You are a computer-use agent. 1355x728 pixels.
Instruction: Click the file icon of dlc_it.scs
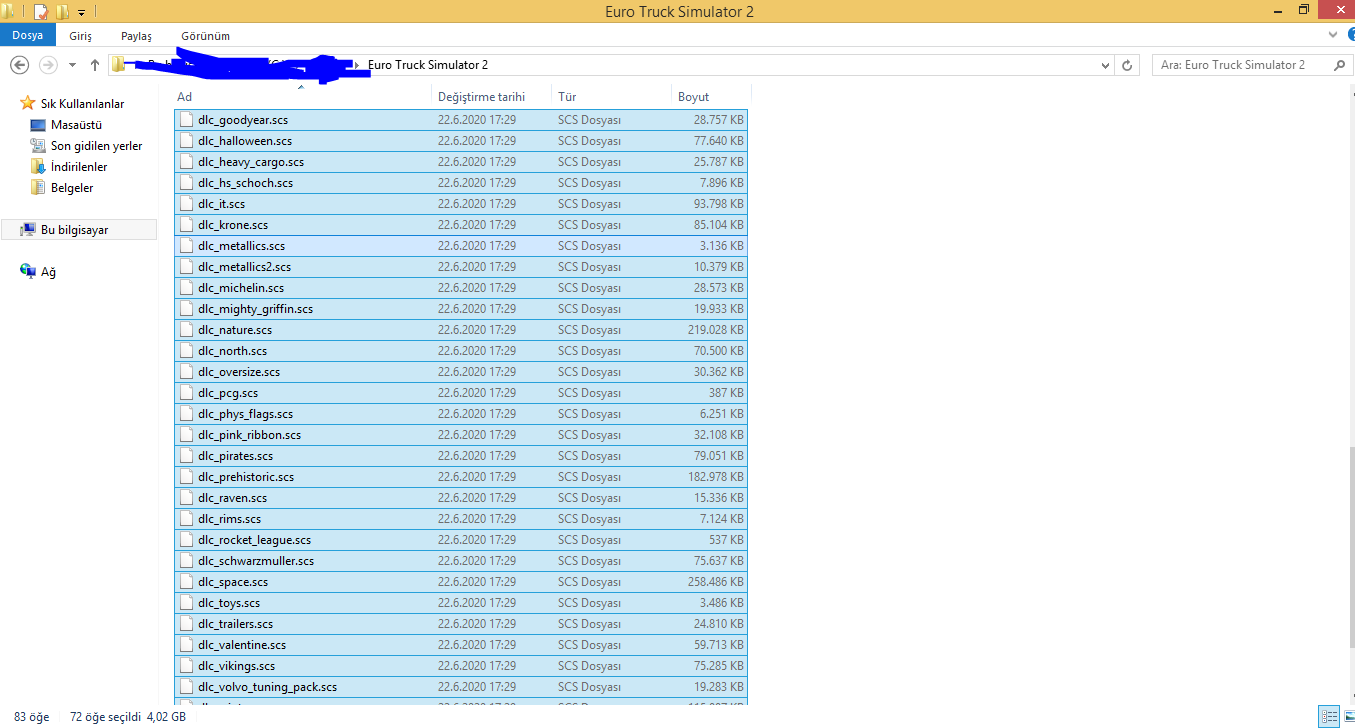[x=186, y=204]
